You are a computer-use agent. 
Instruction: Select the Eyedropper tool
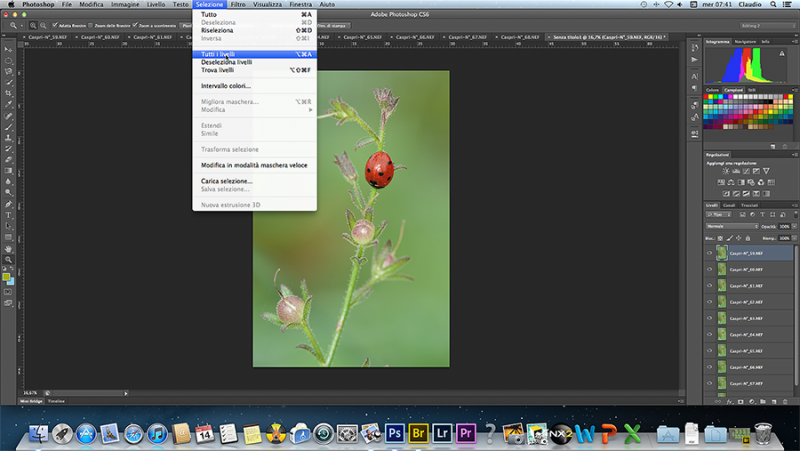(x=8, y=104)
